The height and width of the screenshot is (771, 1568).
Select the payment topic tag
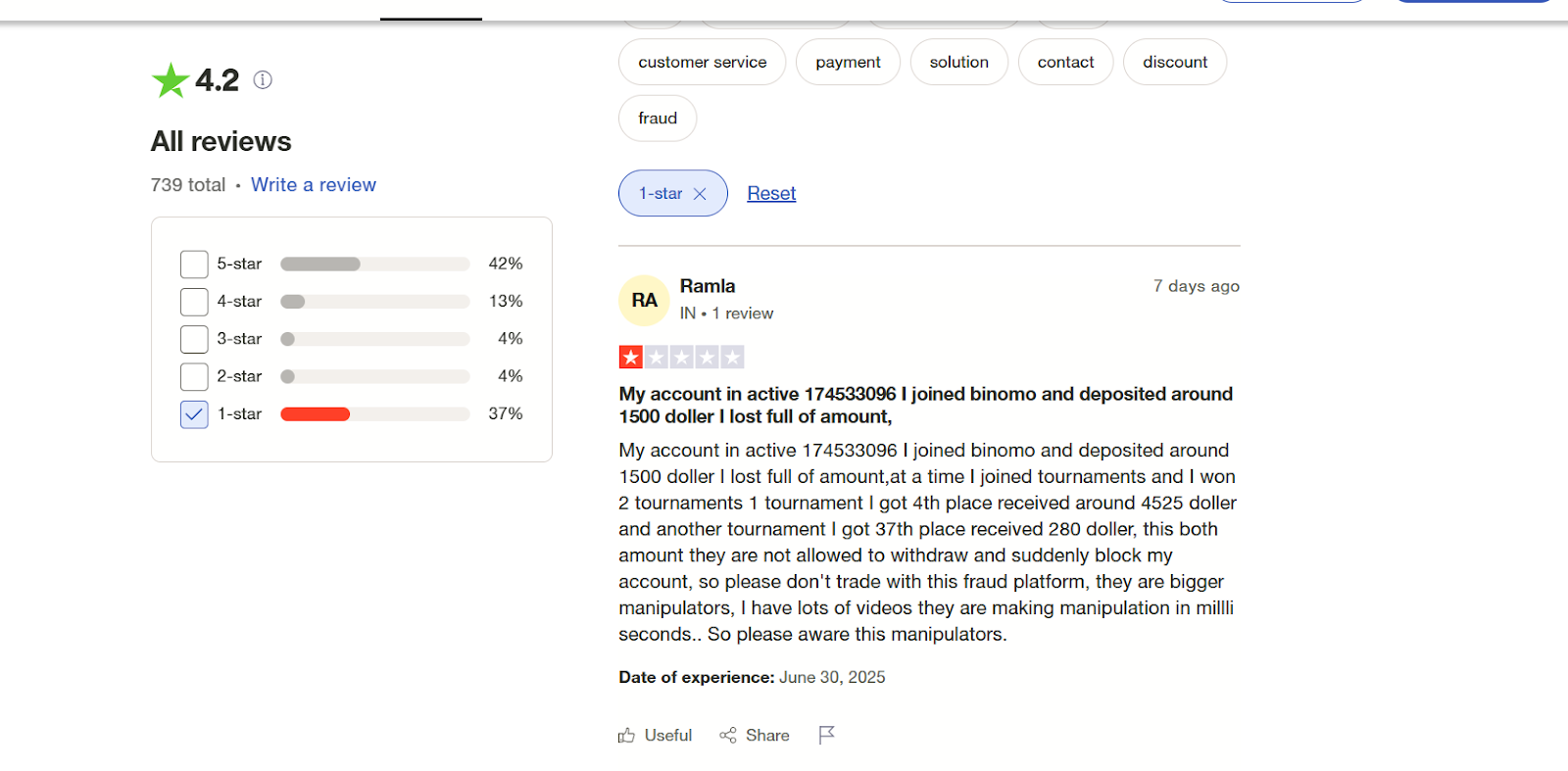tap(848, 62)
